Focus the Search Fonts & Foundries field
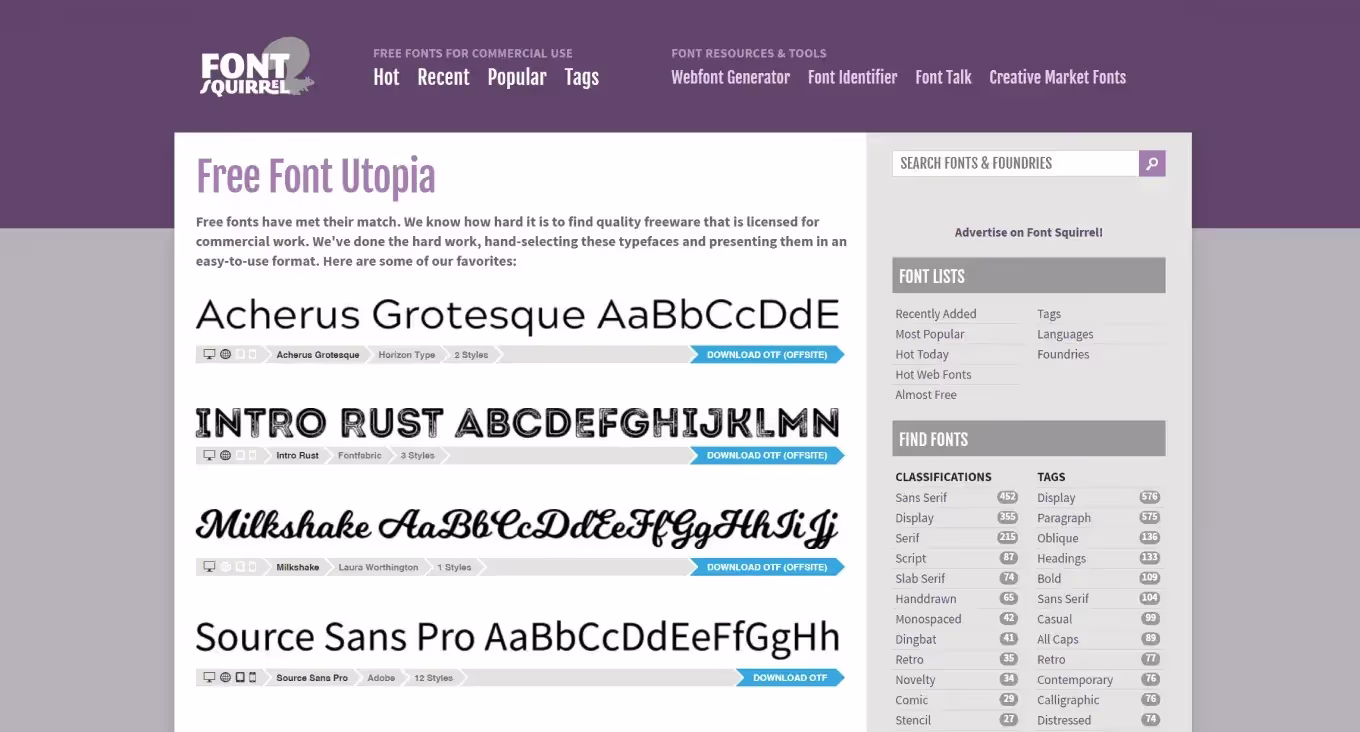 [1014, 163]
